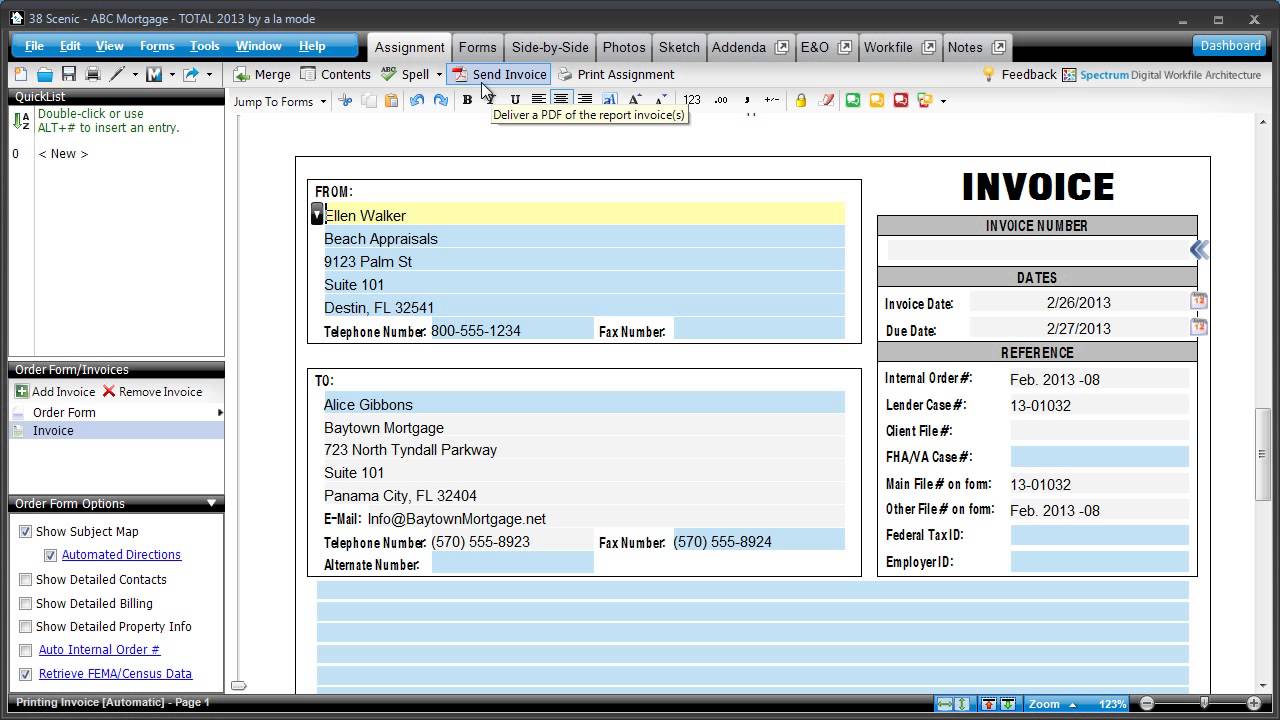Switch to the Sketch tab

tap(679, 47)
